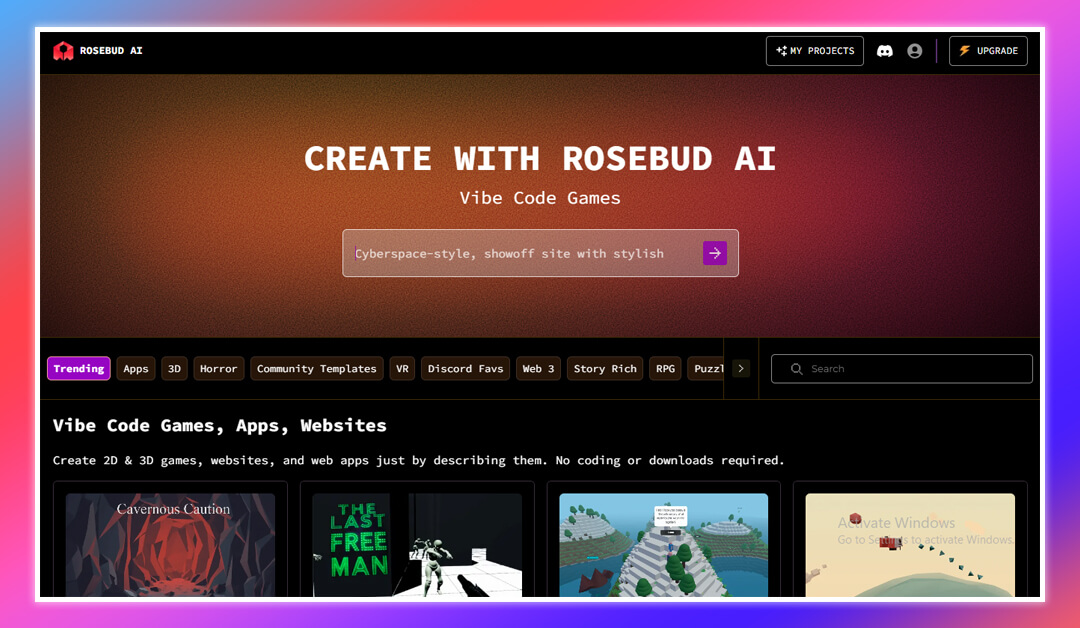The image size is (1080, 628).
Task: Select the 3D category tab
Action: click(x=174, y=368)
